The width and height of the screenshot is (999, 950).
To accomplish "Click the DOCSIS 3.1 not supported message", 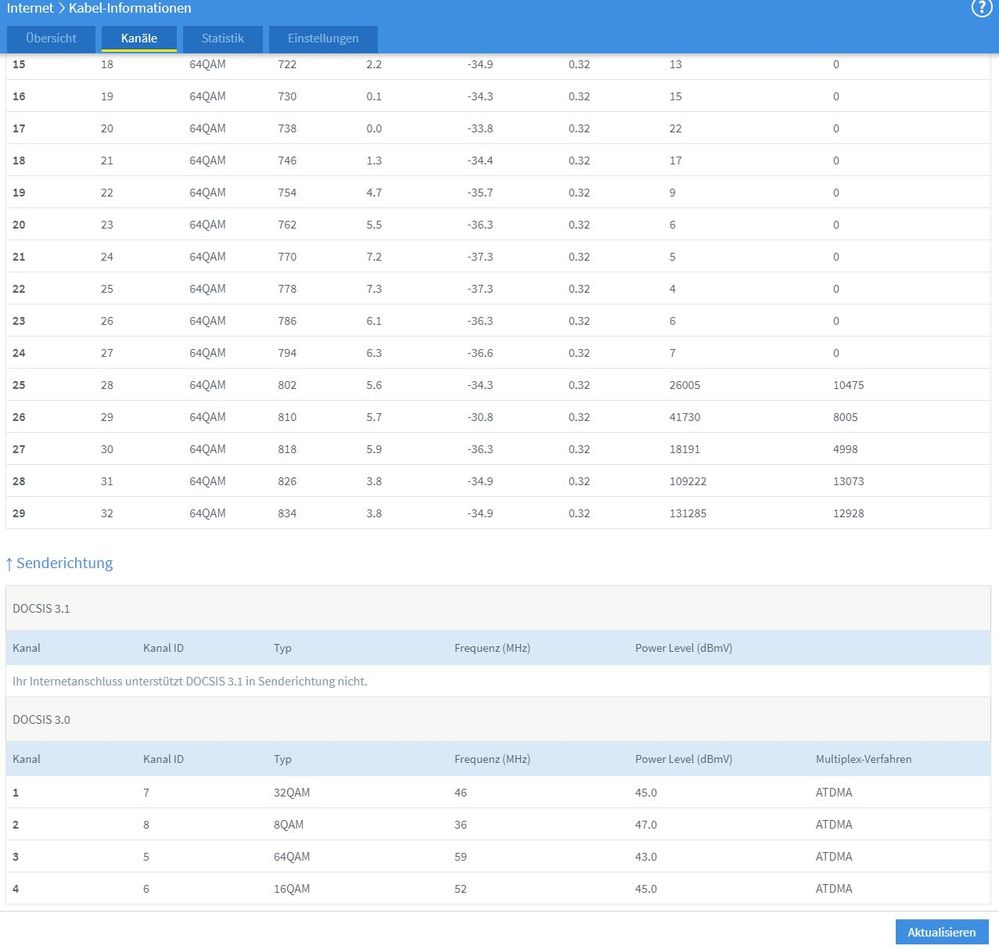I will (x=190, y=681).
